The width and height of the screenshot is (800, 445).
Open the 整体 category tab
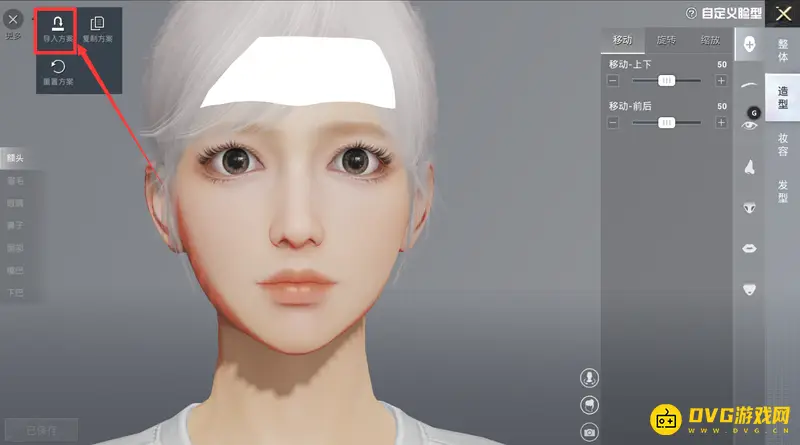coord(783,51)
